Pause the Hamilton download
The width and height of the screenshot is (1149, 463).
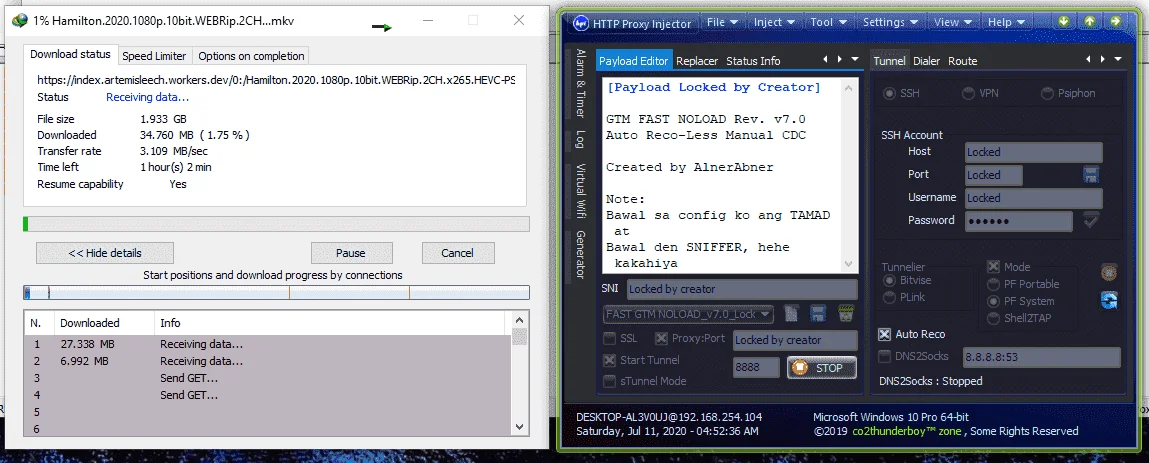(350, 253)
